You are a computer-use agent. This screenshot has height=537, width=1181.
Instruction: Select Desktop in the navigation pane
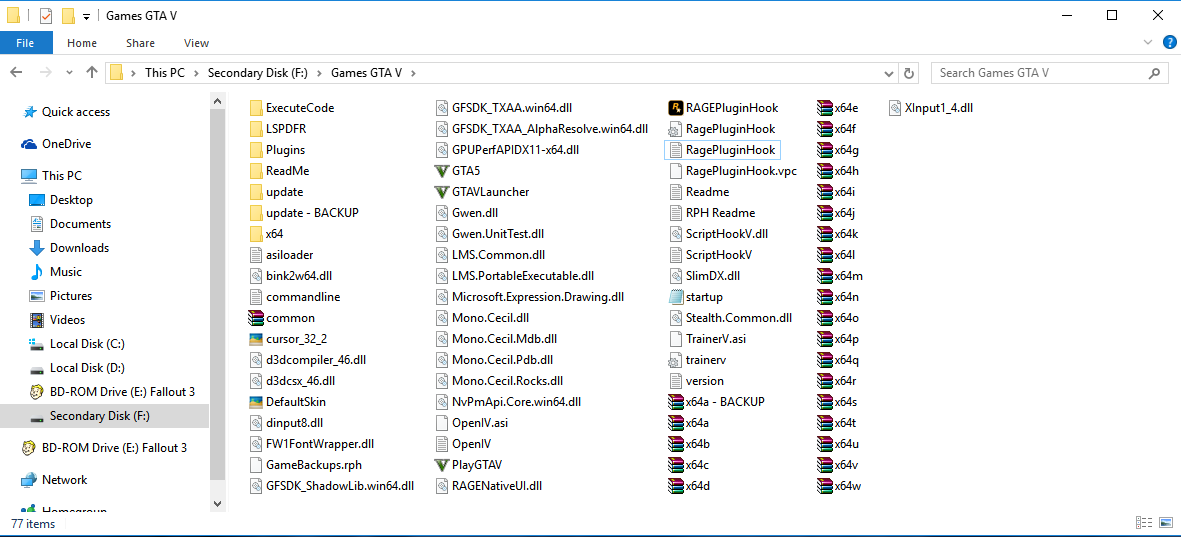click(71, 200)
